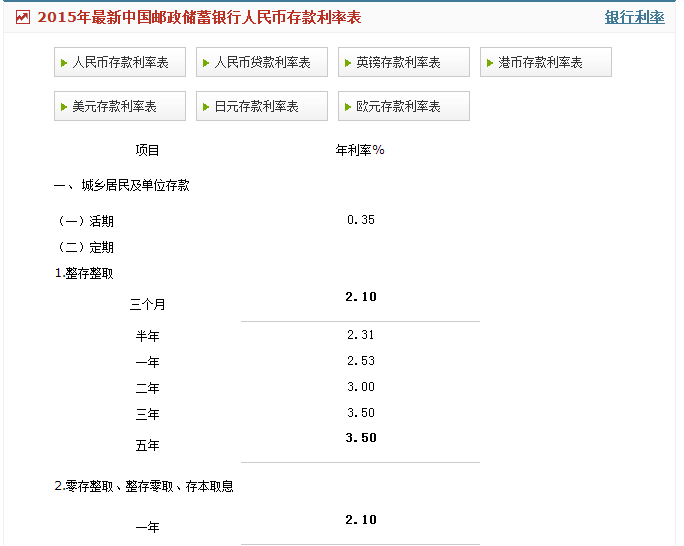Select the 年利率% column header
This screenshot has height=546, width=684.
click(360, 150)
